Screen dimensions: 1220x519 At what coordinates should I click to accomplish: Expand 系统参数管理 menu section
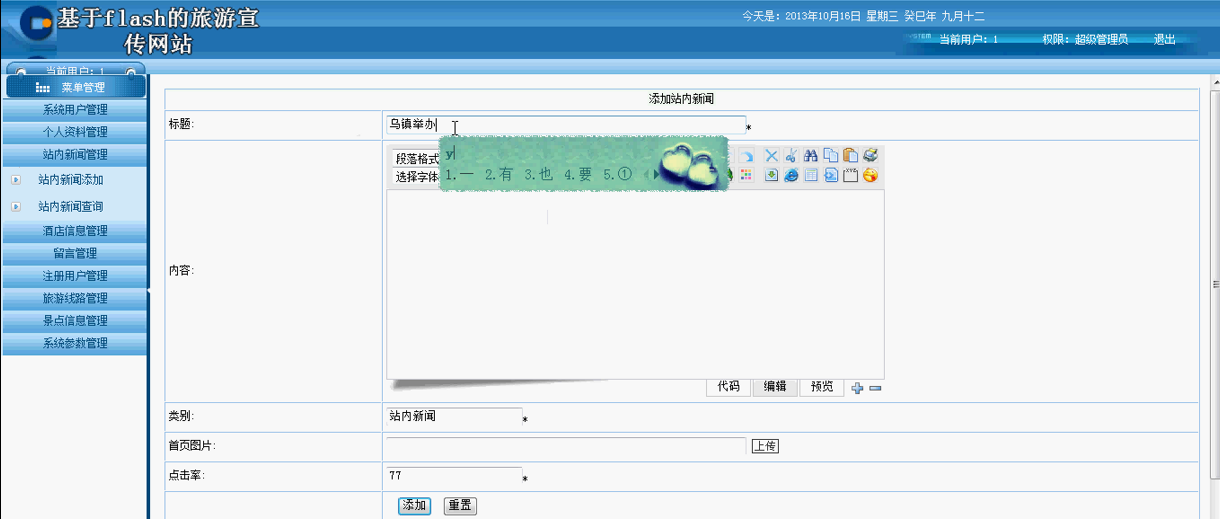click(75, 343)
